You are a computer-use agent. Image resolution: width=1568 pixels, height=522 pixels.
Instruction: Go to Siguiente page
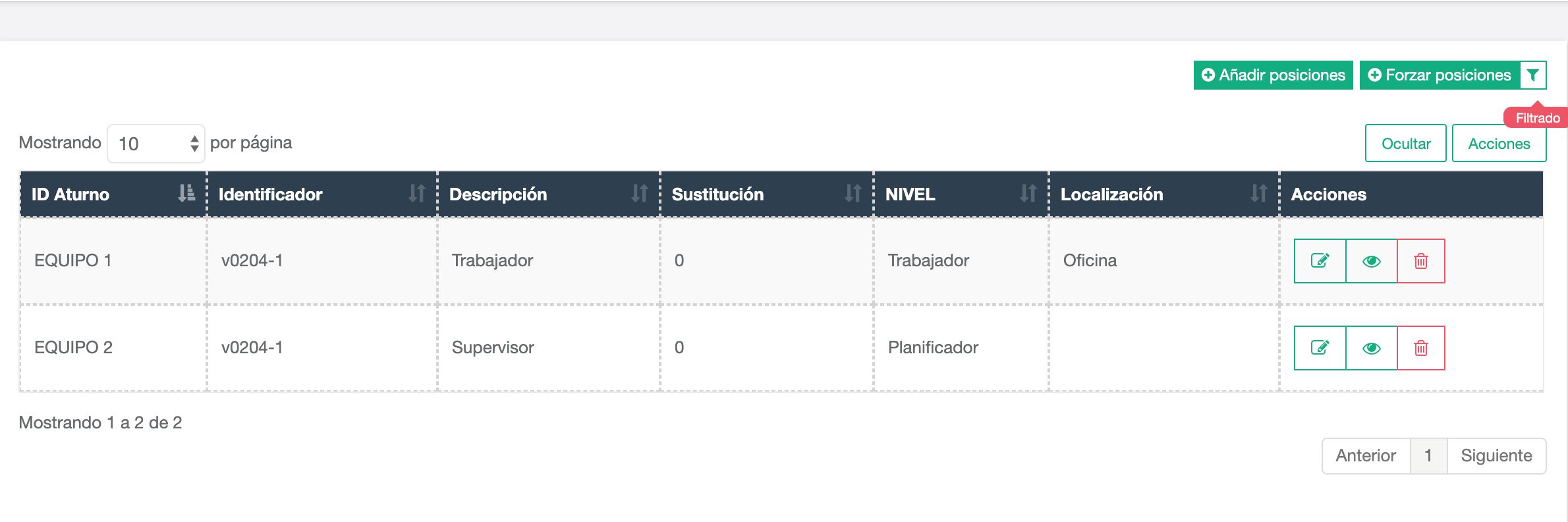point(1496,455)
